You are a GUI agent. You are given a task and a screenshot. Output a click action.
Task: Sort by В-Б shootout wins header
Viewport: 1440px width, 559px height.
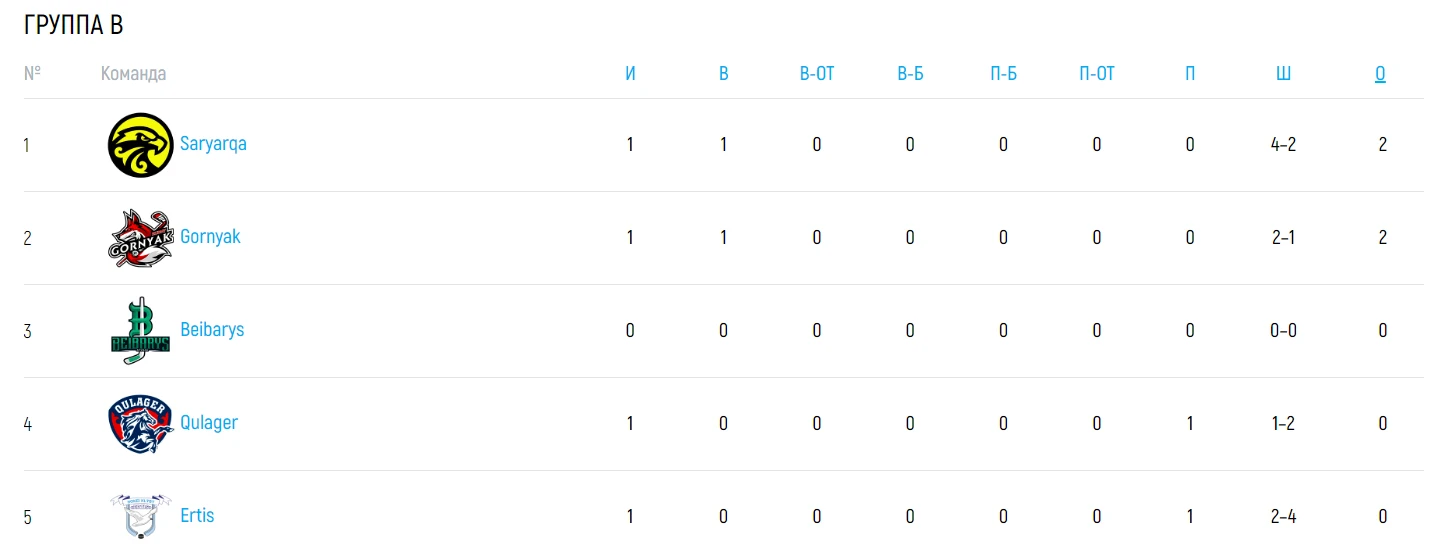(910, 74)
